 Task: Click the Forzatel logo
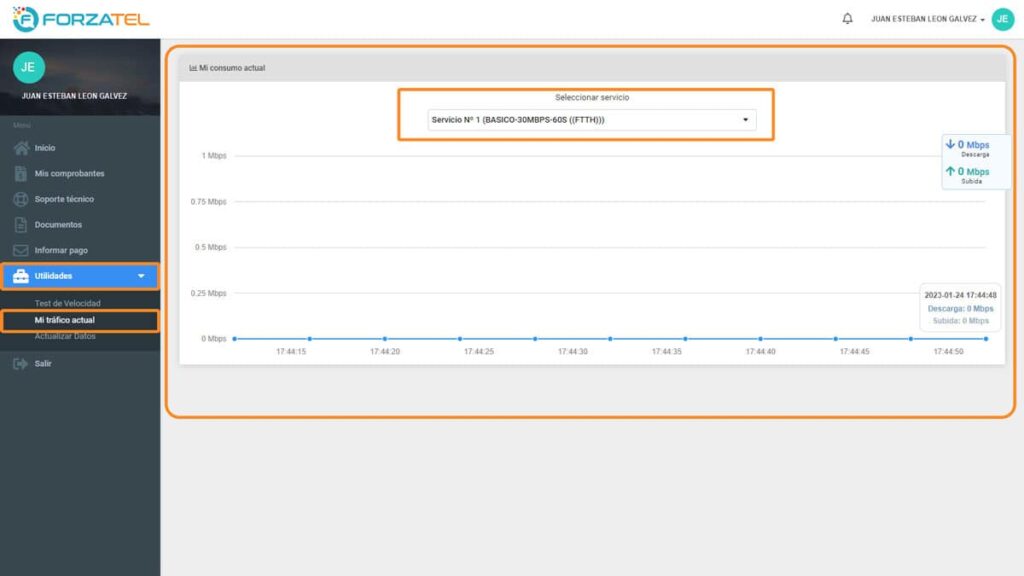click(x=80, y=19)
